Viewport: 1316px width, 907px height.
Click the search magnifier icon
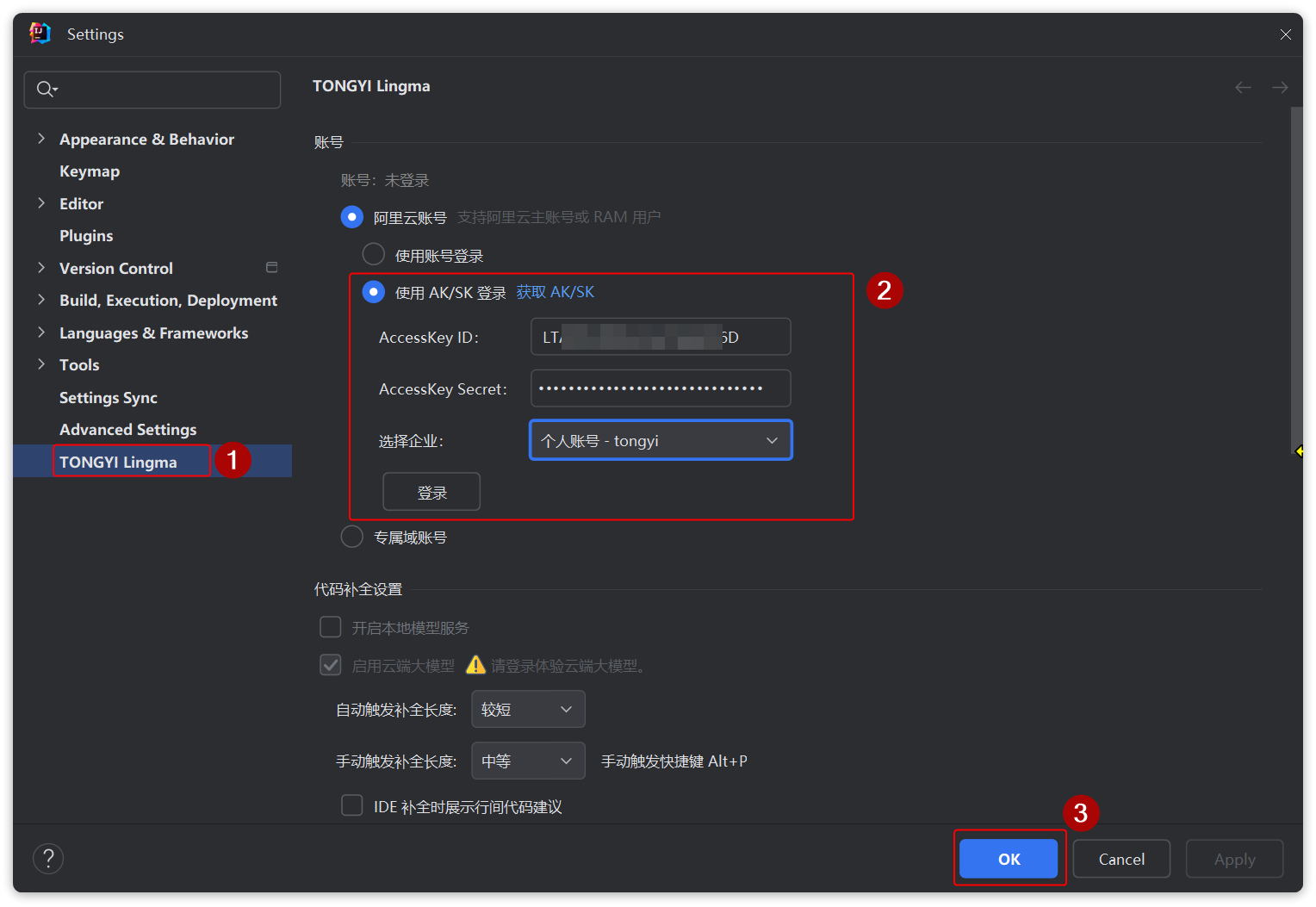point(46,89)
